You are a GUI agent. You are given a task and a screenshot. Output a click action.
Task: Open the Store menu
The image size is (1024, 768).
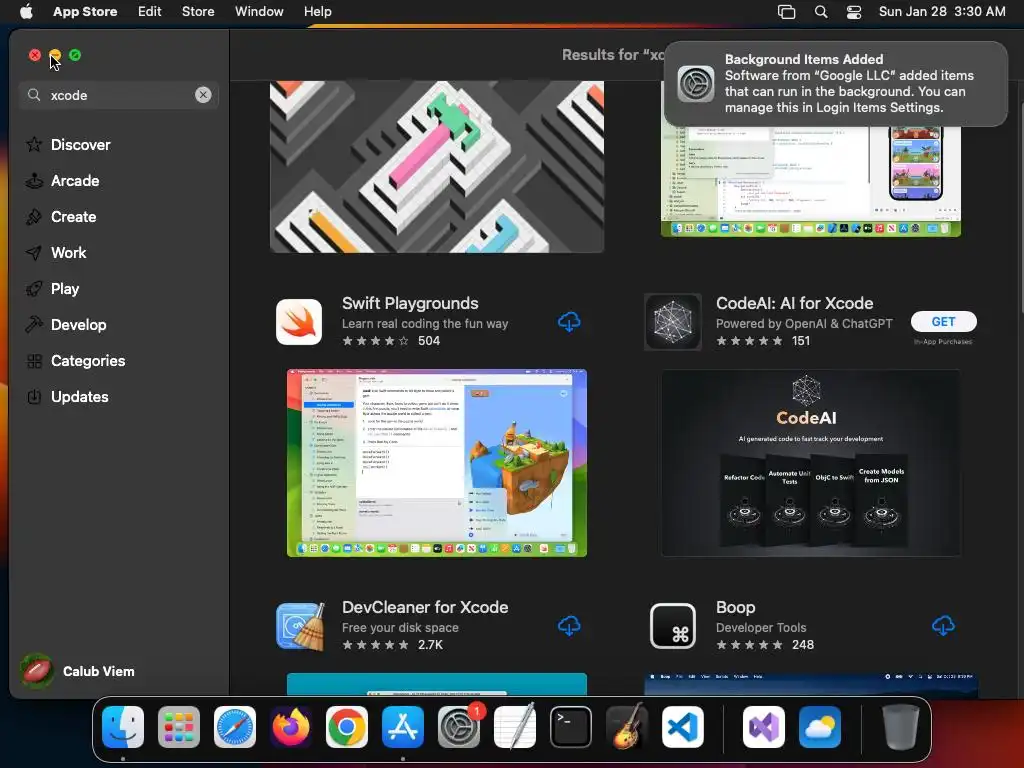(x=198, y=11)
